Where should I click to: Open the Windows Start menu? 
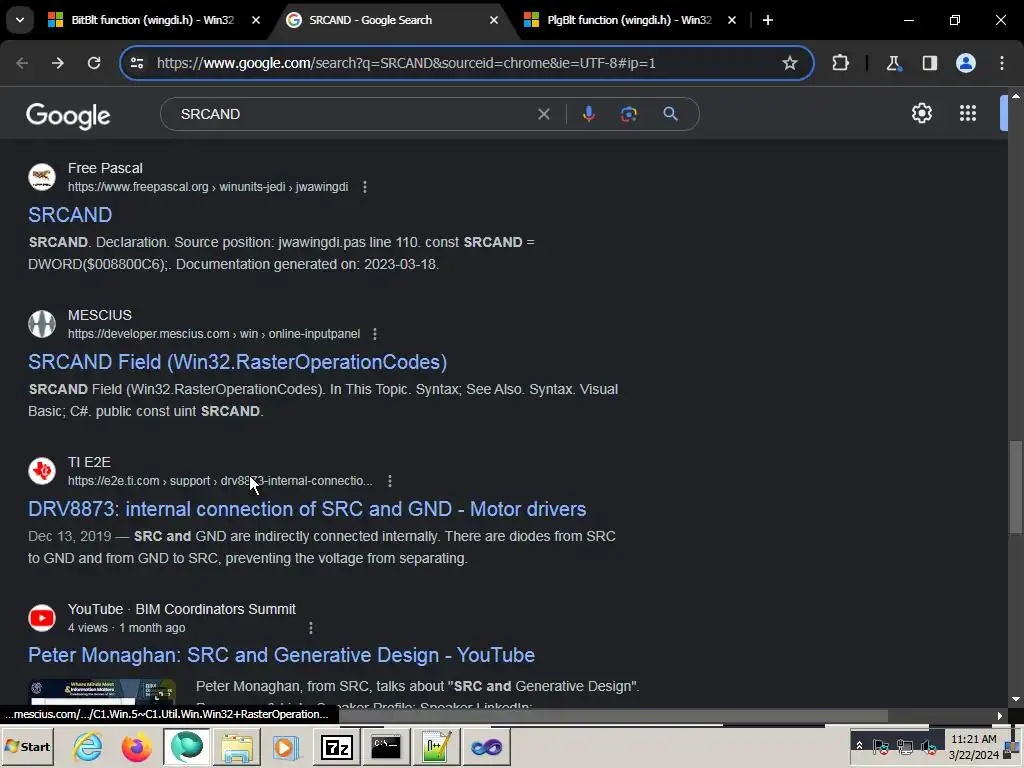pyautogui.click(x=27, y=746)
